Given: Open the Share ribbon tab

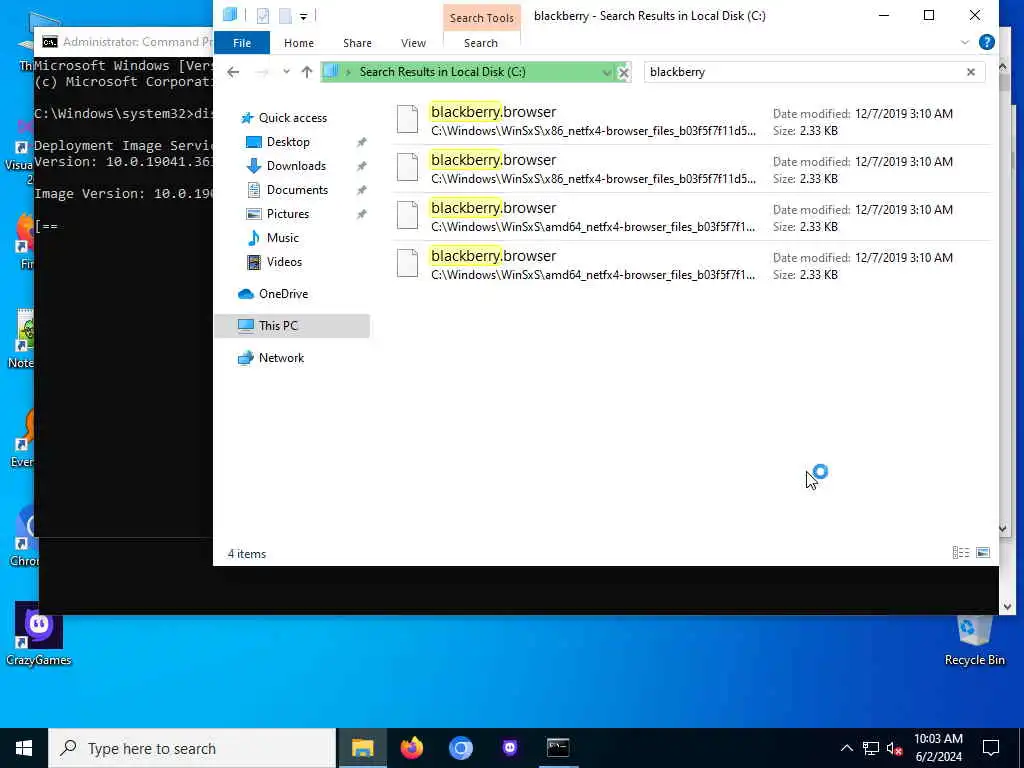Looking at the screenshot, I should 357,43.
